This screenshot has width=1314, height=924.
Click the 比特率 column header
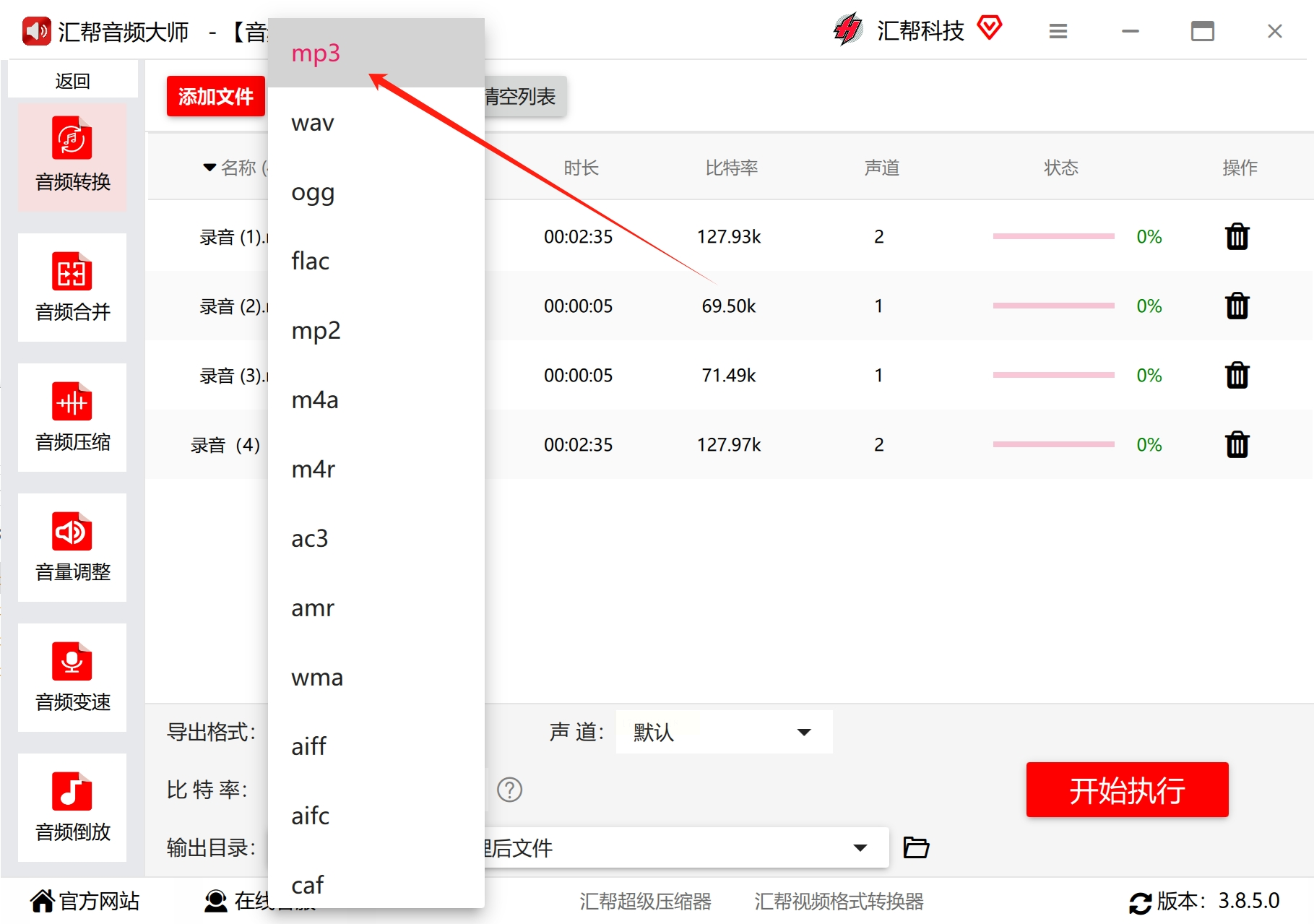pos(731,168)
